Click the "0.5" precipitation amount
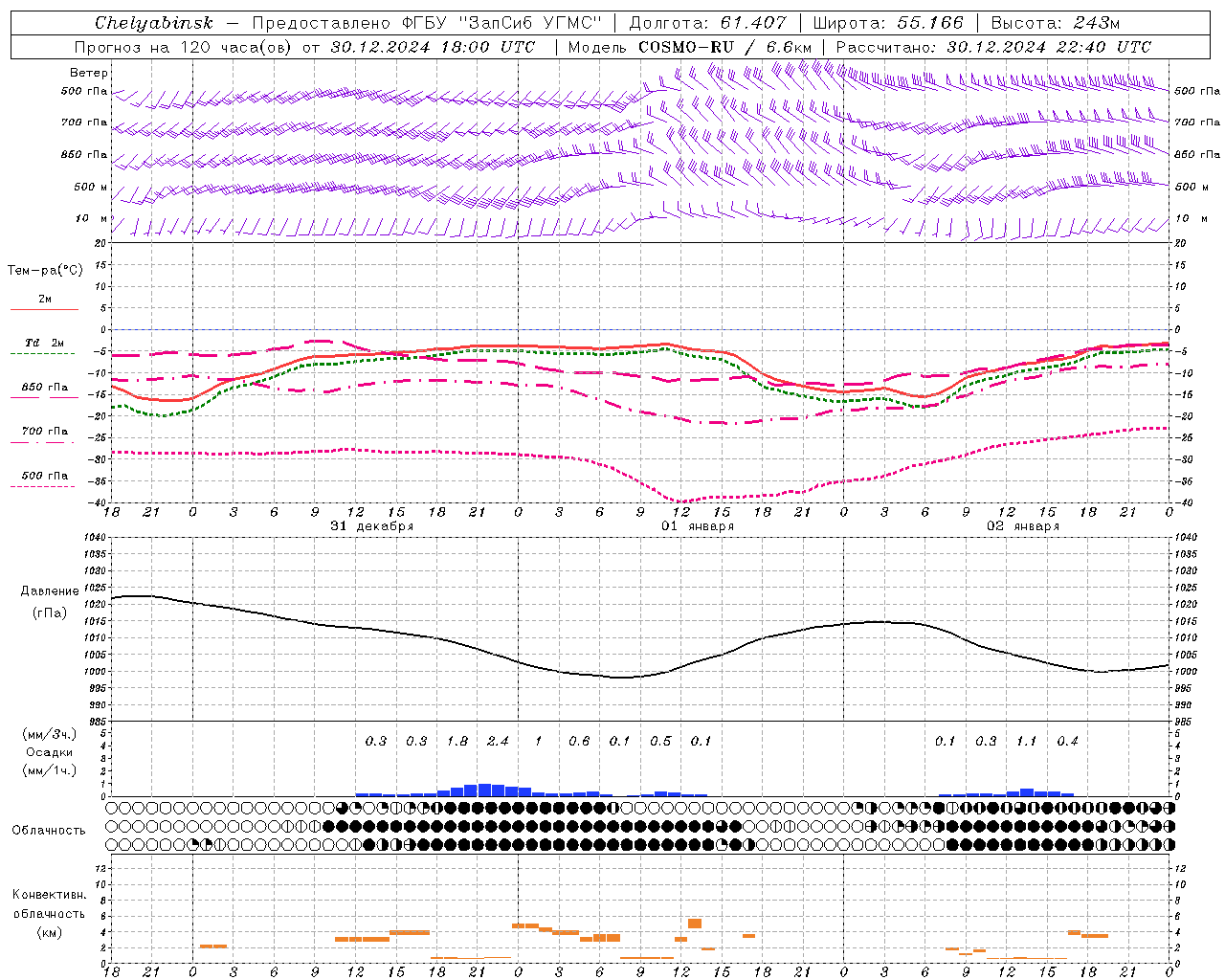Image resolution: width=1225 pixels, height=980 pixels. [660, 742]
